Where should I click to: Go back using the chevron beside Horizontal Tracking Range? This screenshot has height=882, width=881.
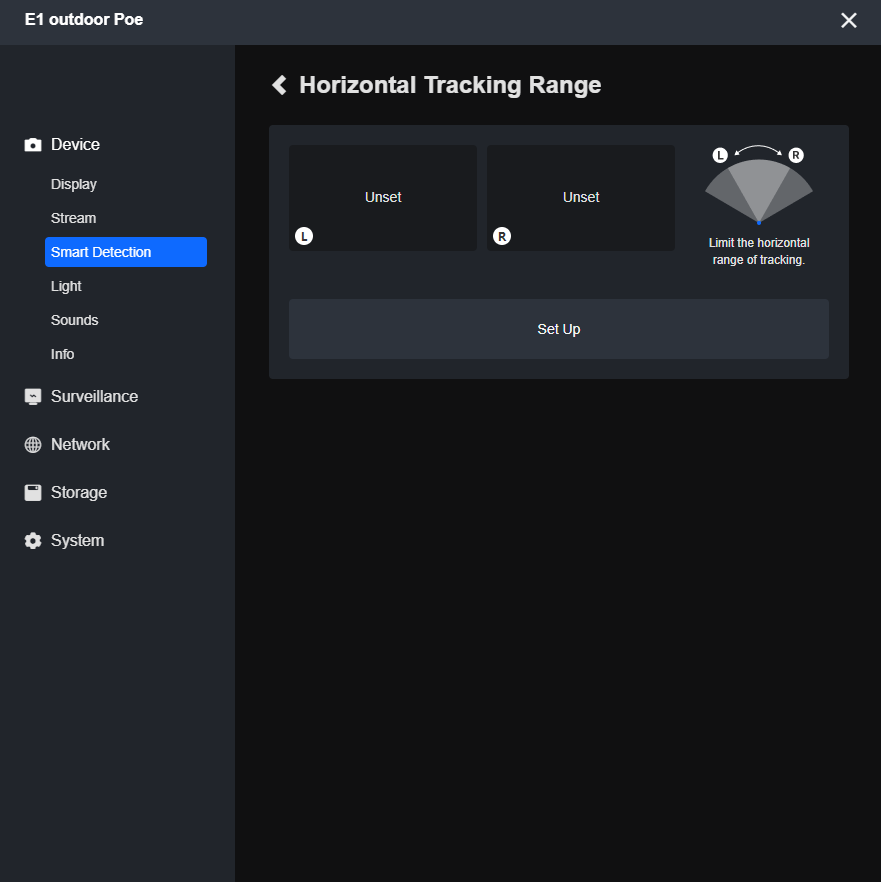(280, 85)
